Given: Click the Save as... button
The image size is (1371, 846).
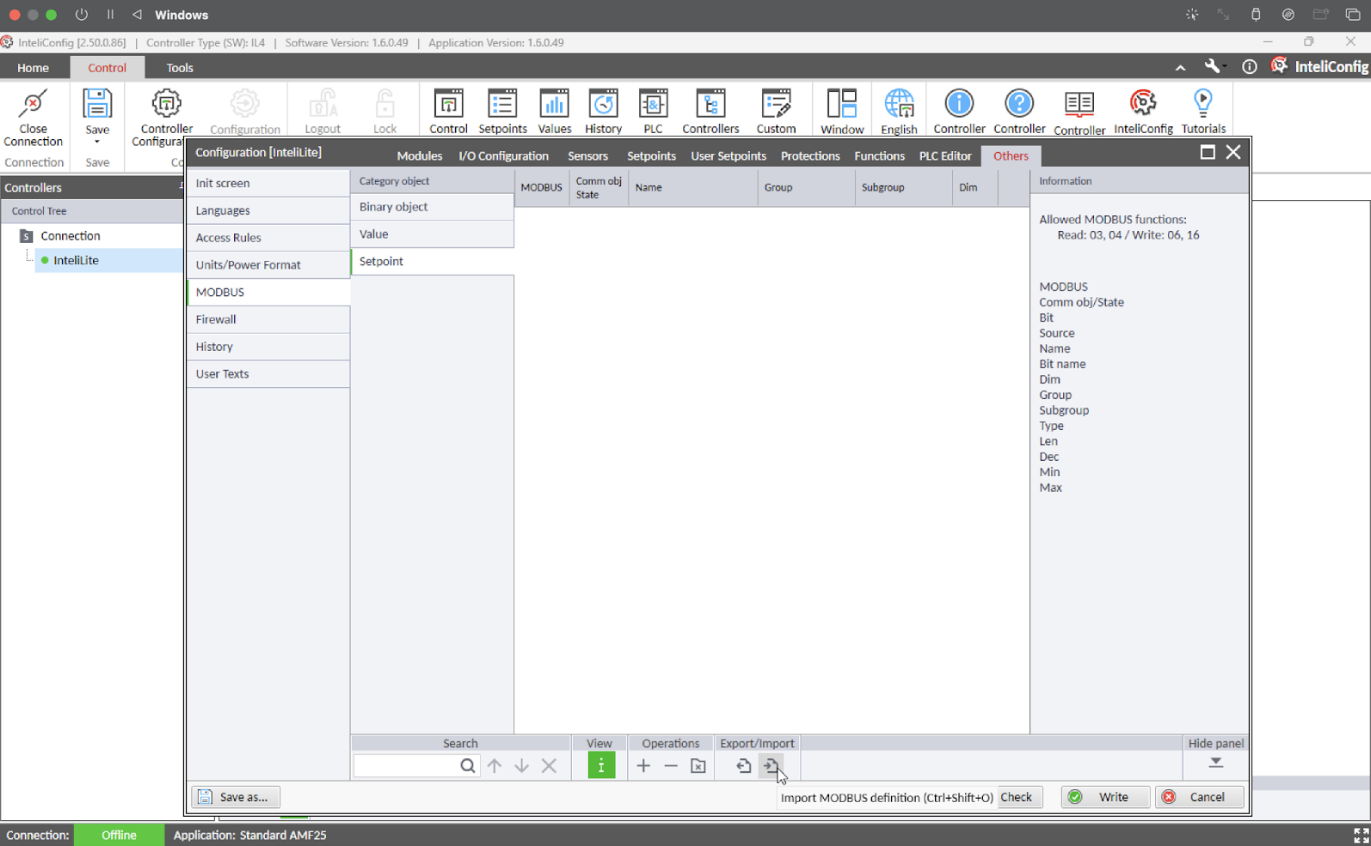Looking at the screenshot, I should point(236,797).
